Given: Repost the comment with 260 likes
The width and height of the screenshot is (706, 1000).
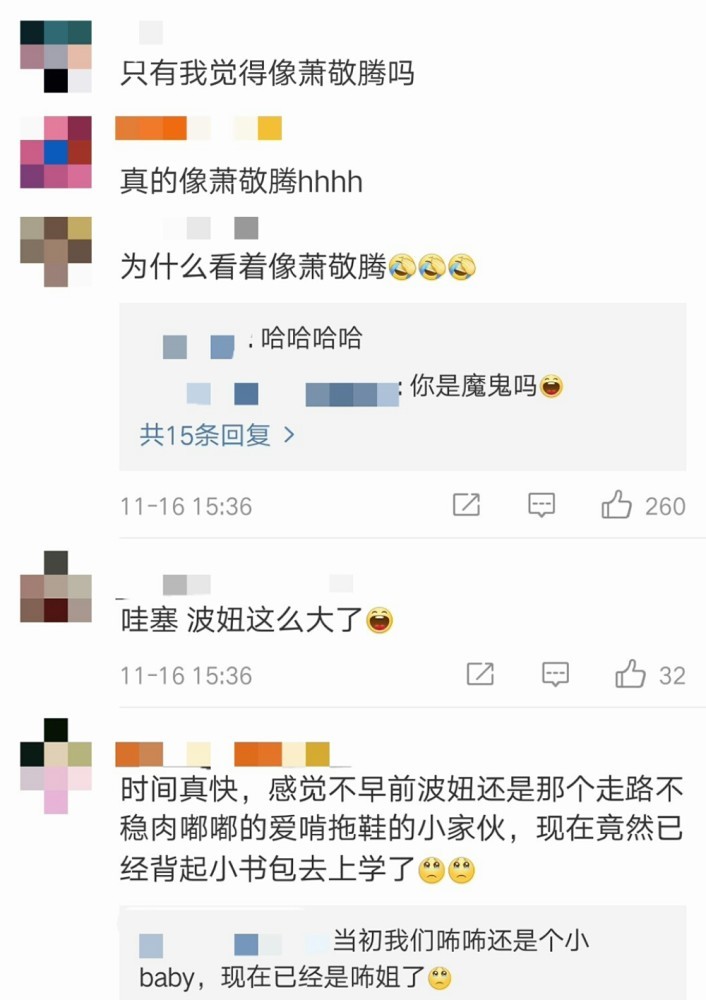Looking at the screenshot, I should click(466, 504).
